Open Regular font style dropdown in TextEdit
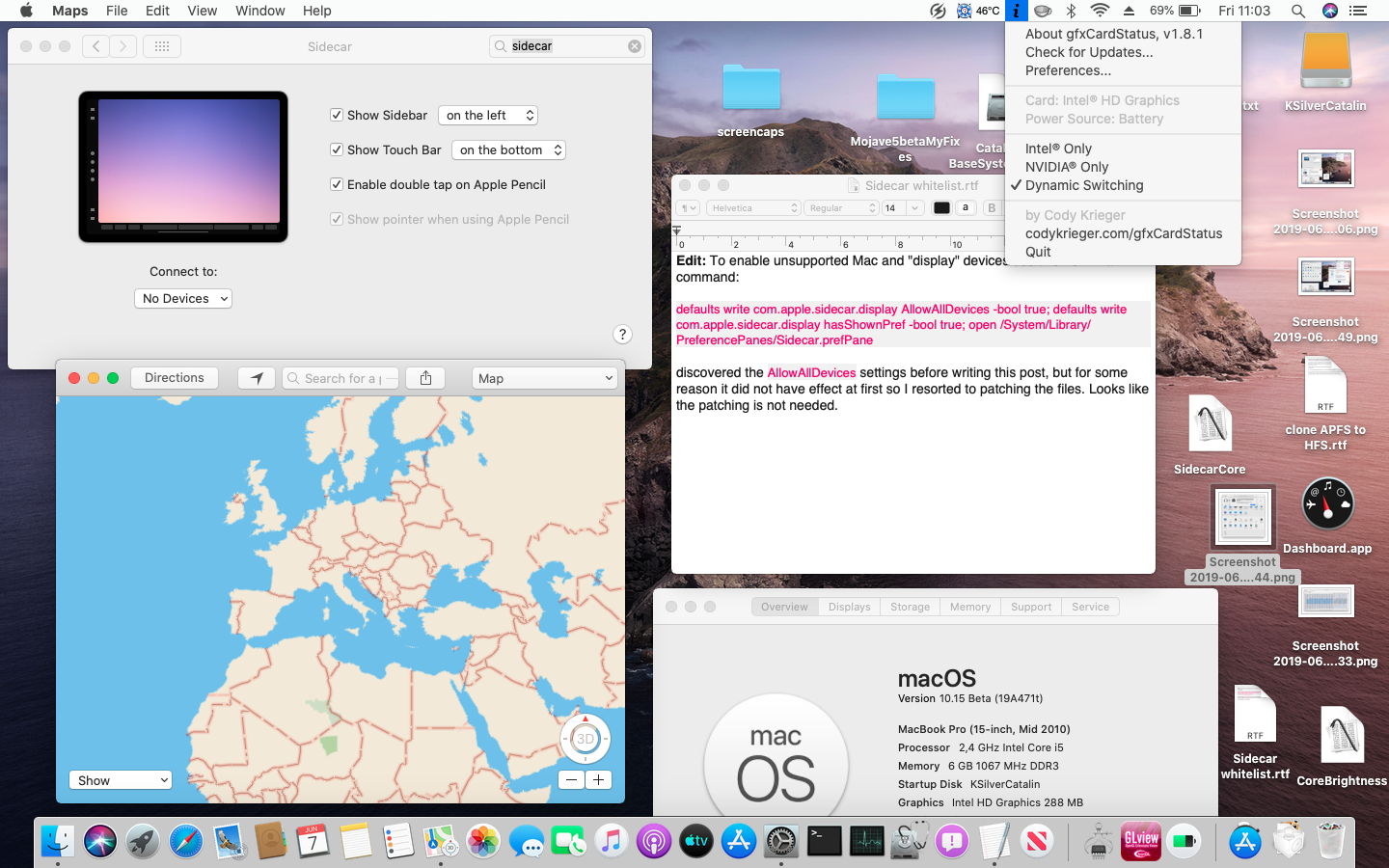This screenshot has height=868, width=1389. coord(841,207)
